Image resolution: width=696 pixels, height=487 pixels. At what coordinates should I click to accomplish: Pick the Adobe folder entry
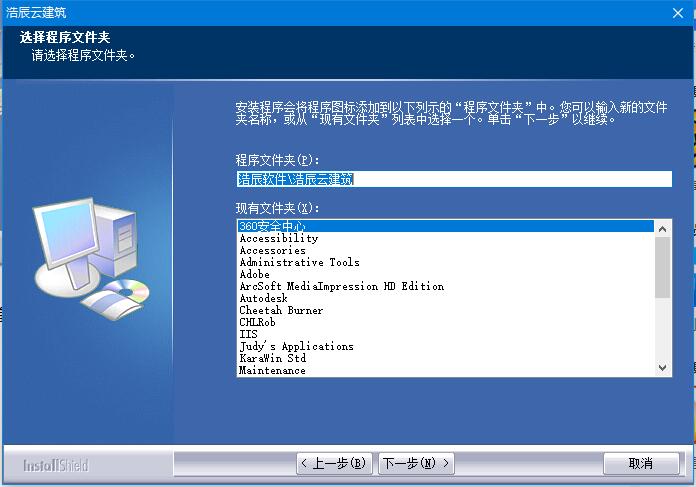pos(254,274)
